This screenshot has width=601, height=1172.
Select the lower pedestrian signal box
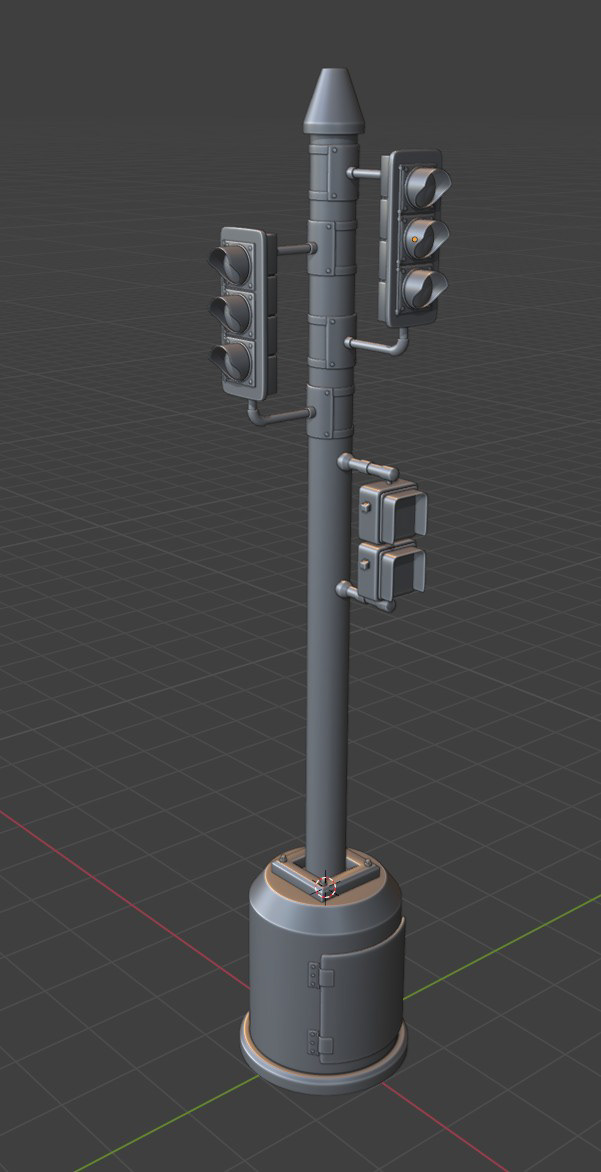pyautogui.click(x=391, y=570)
